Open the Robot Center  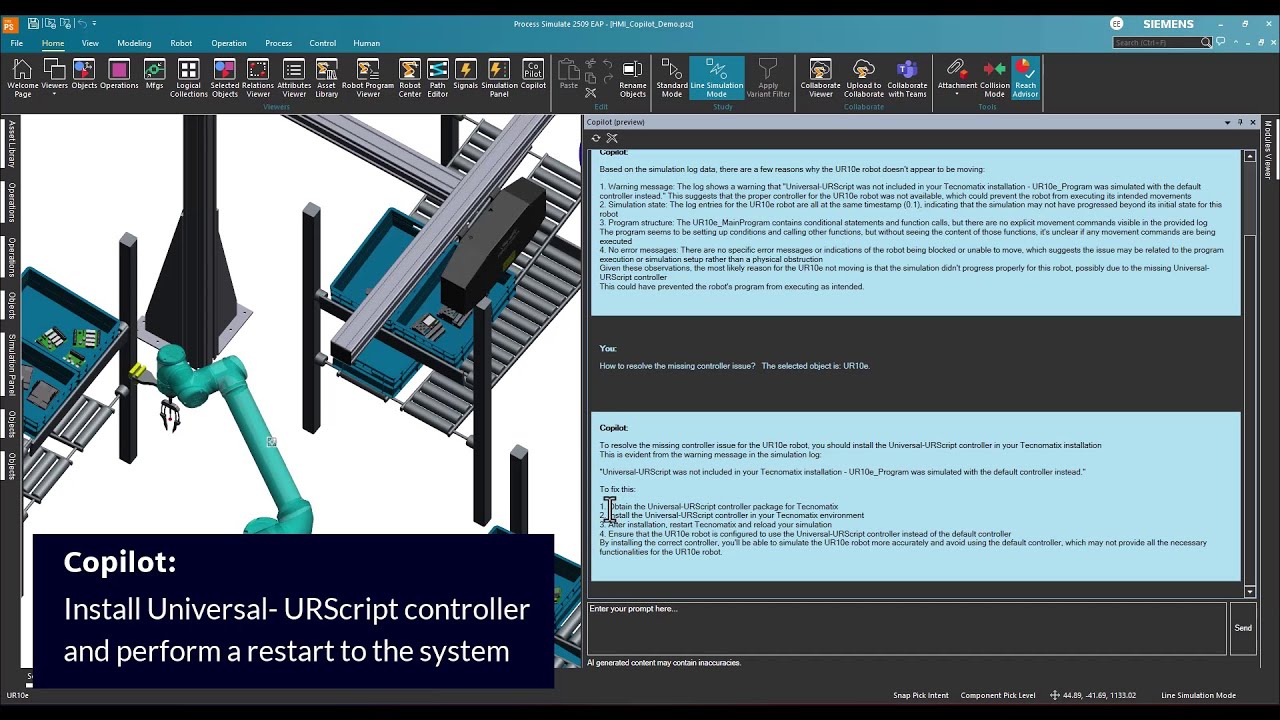pyautogui.click(x=410, y=78)
